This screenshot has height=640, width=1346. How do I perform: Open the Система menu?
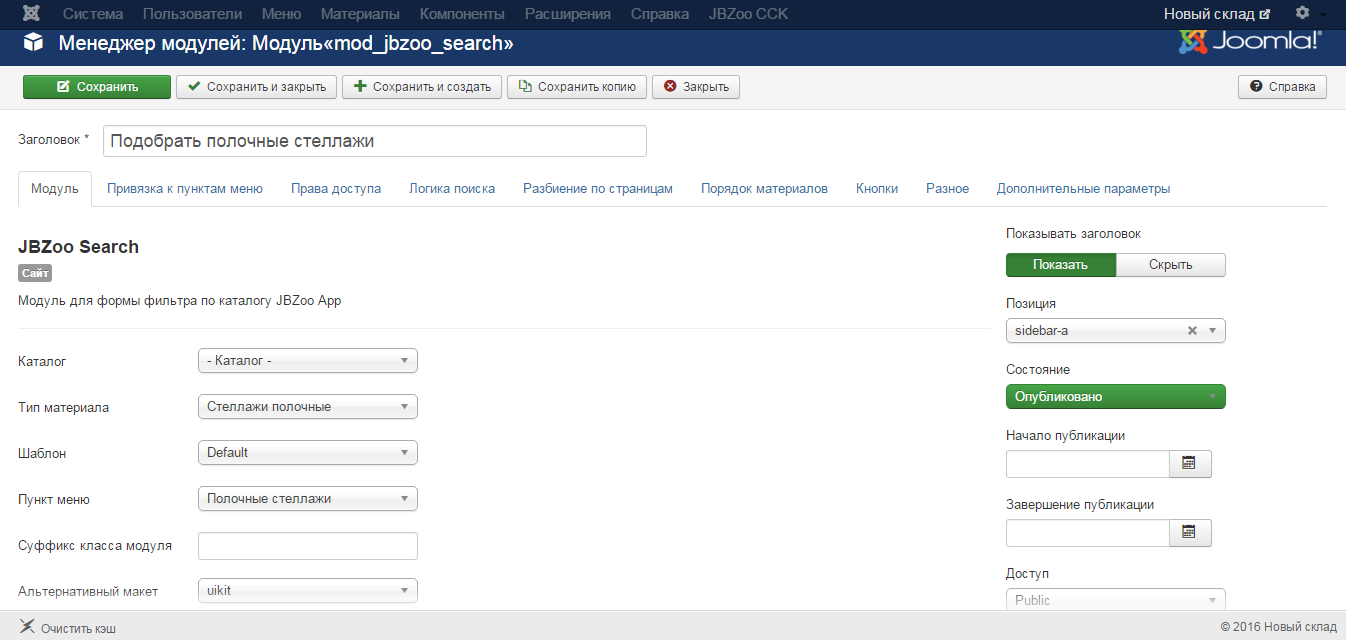[x=93, y=14]
